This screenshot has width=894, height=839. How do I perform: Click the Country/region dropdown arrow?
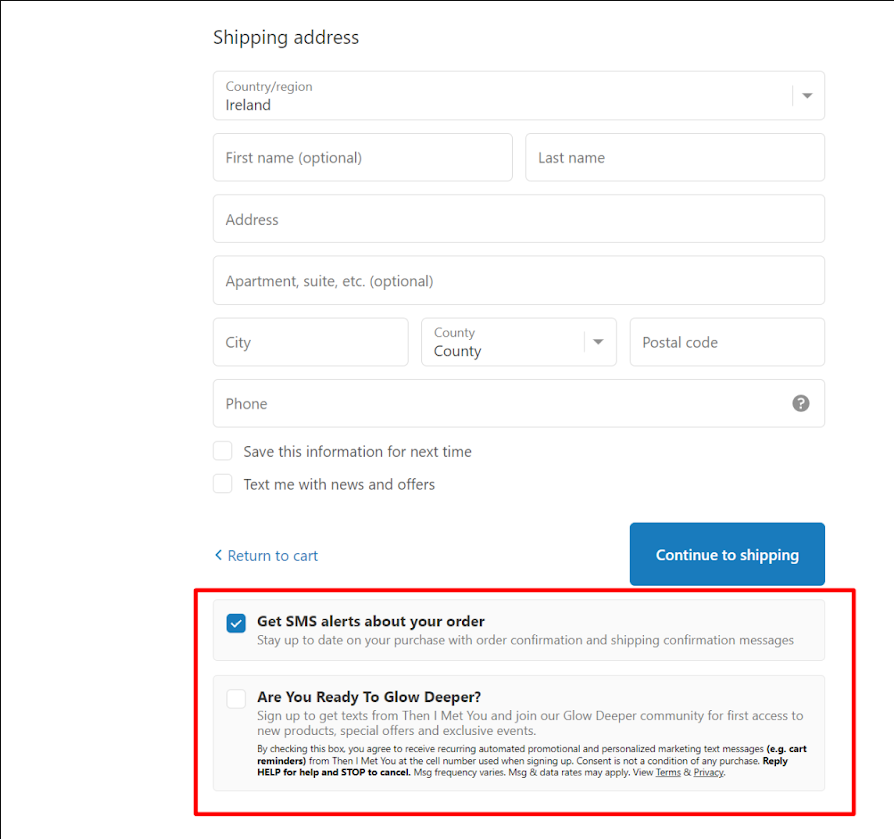807,96
